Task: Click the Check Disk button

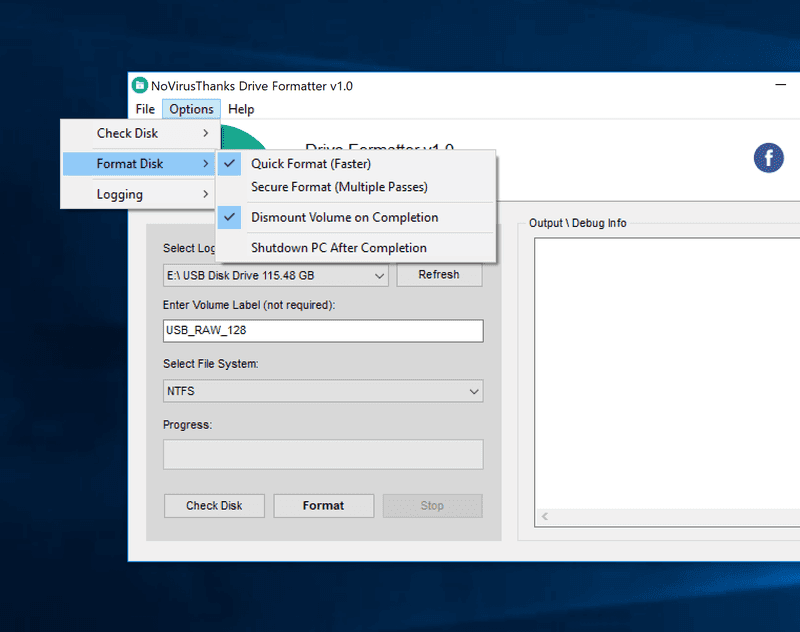Action: [214, 506]
